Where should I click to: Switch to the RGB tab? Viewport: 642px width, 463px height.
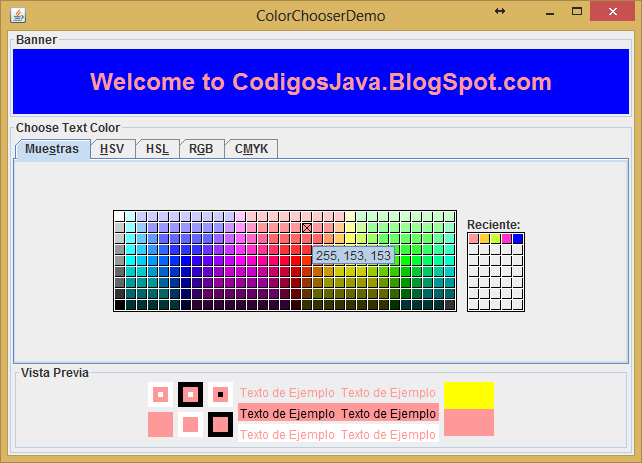[201, 149]
